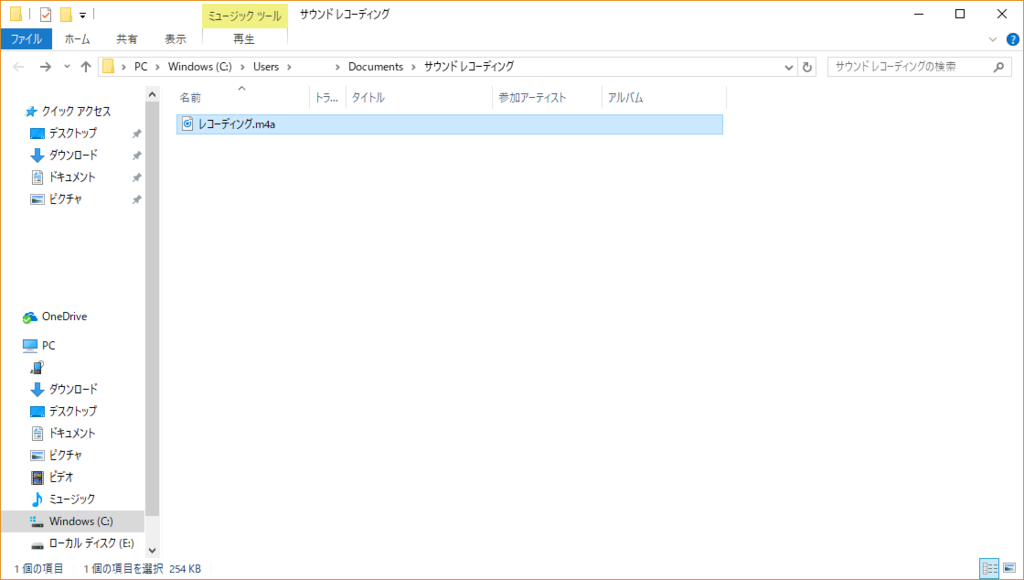The height and width of the screenshot is (580, 1024).
Task: Open the recent locations dropdown arrow
Action: coord(67,67)
